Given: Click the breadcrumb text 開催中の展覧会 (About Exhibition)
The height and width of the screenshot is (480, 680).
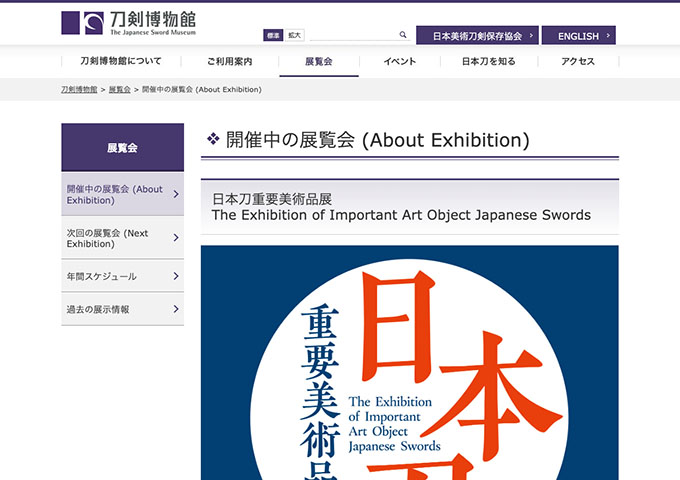Looking at the screenshot, I should coord(202,89).
